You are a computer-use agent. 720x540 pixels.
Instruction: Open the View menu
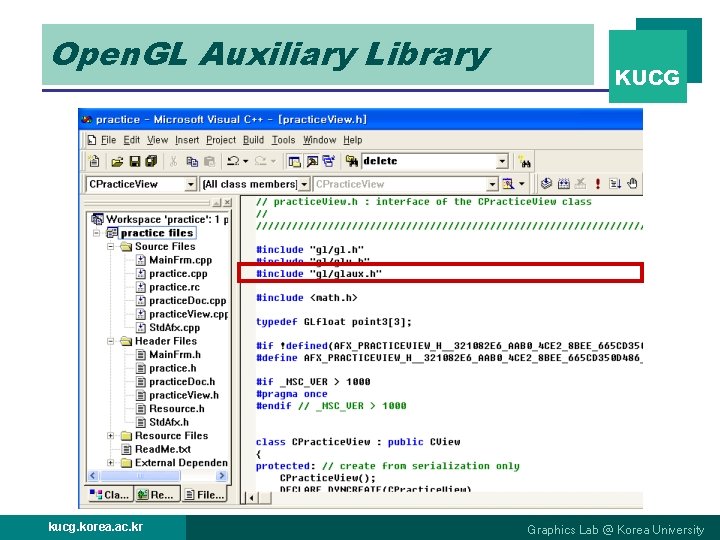point(158,140)
